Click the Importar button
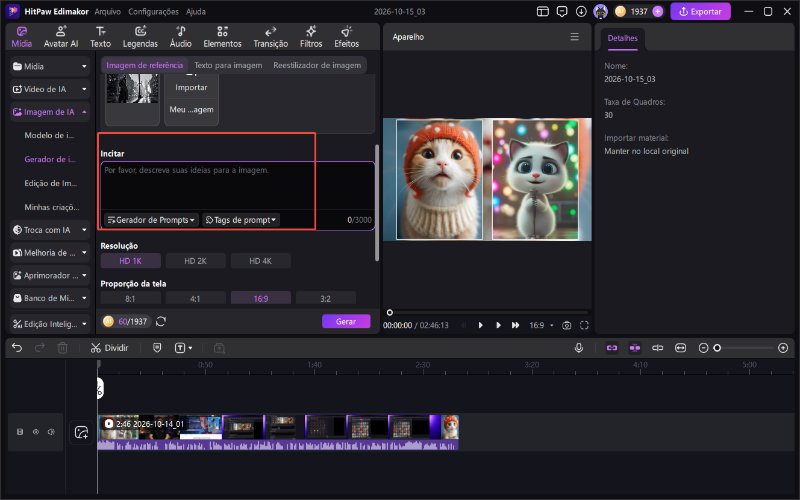This screenshot has height=500, width=800. tap(191, 87)
